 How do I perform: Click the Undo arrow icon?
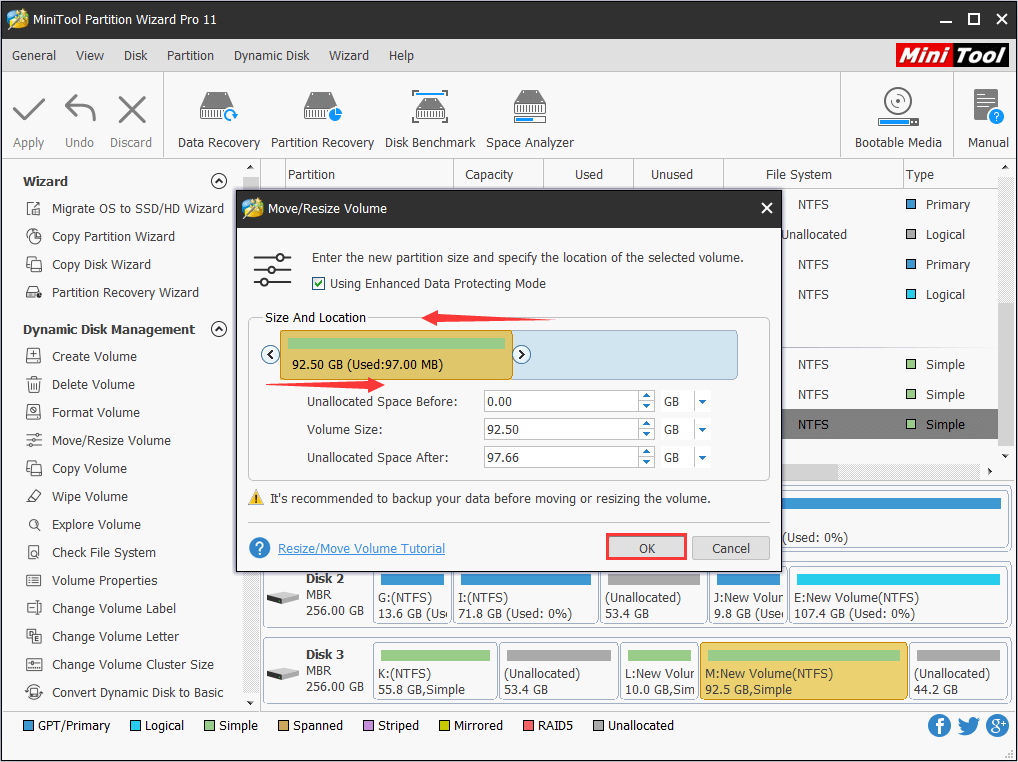(x=80, y=109)
